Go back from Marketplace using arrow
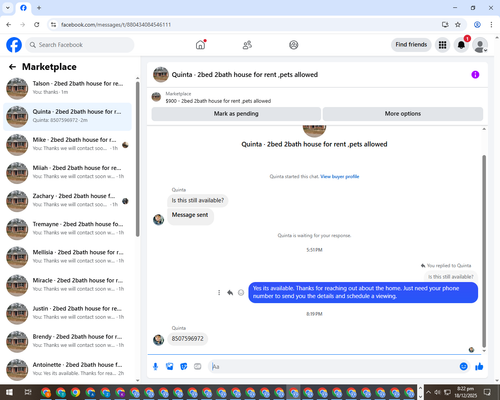Image resolution: width=500 pixels, height=400 pixels. tap(12, 67)
